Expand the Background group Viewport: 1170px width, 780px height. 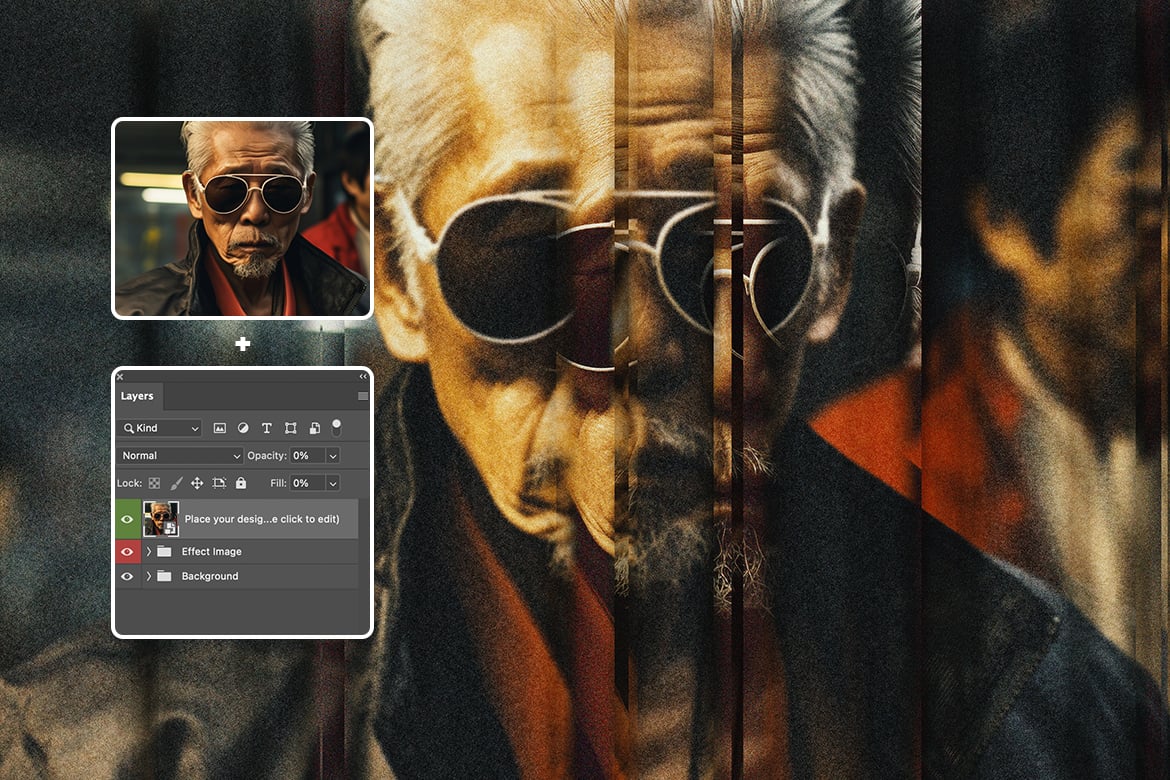pos(148,576)
